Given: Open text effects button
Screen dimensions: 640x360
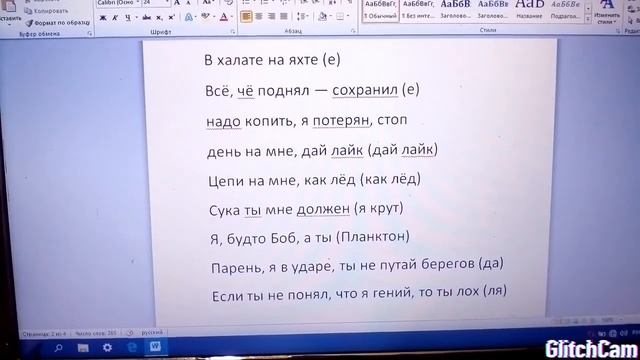Looking at the screenshot, I should pos(188,17).
